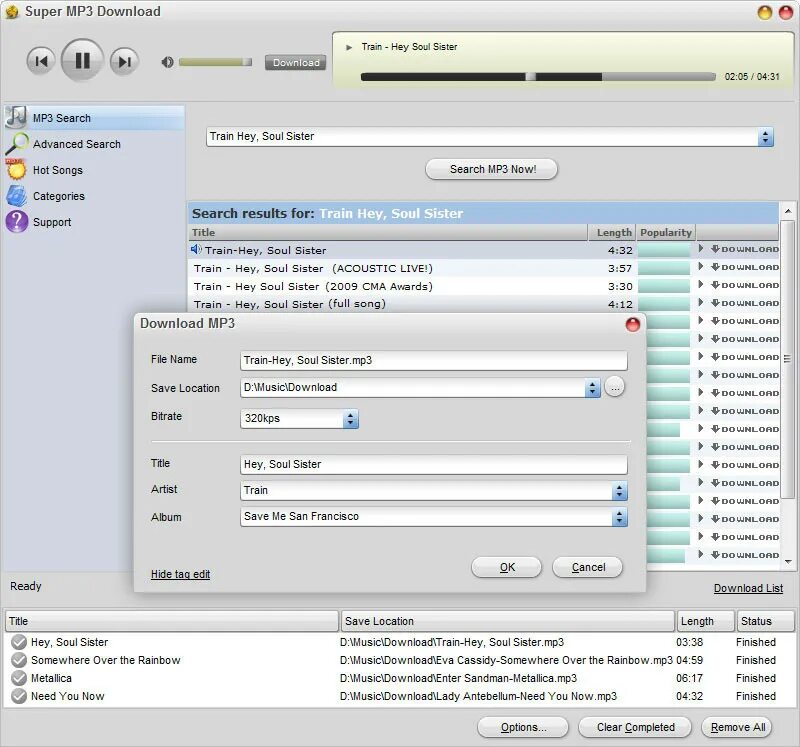Open Hot Songs in the sidebar

point(58,170)
